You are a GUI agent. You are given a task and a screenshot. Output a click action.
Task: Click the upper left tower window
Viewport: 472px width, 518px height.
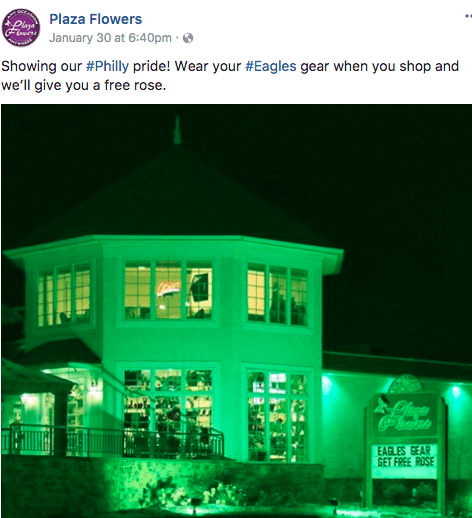[x=64, y=294]
